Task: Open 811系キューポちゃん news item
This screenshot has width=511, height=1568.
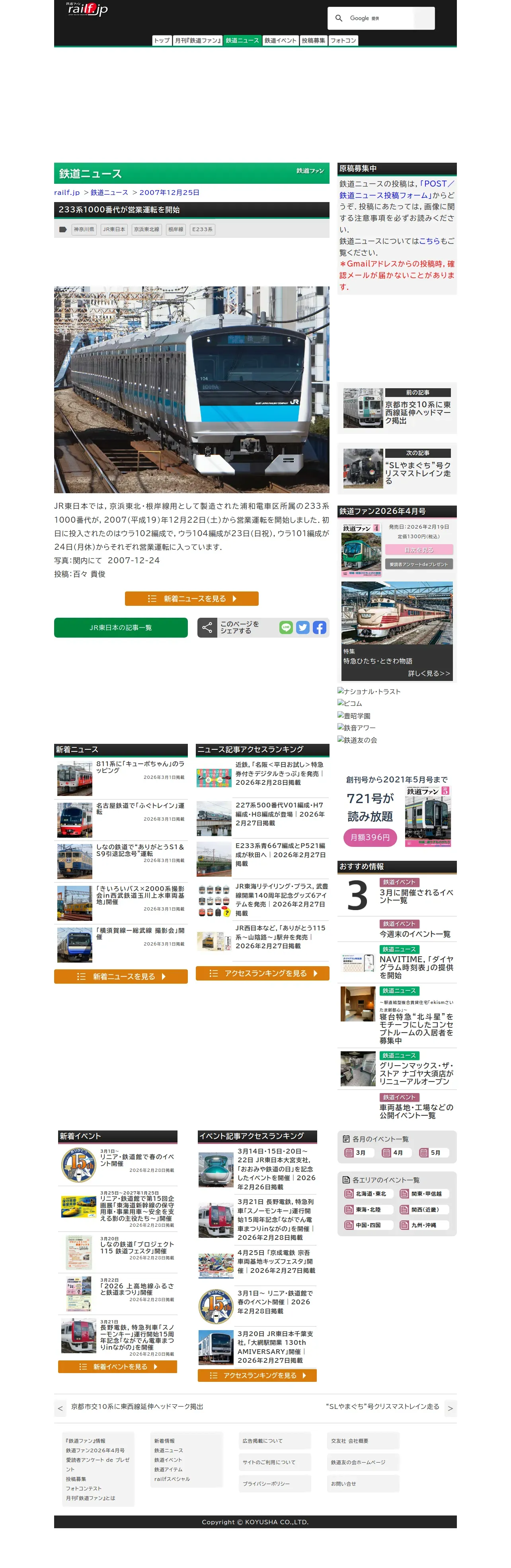Action: pyautogui.click(x=121, y=778)
